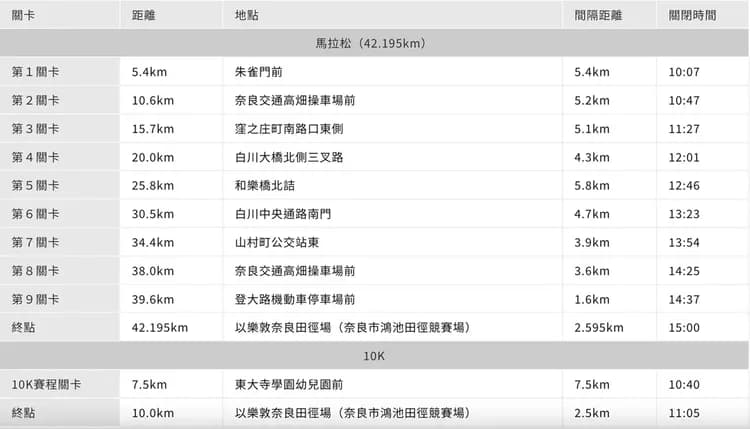Click the 關閉時間 column header
The image size is (750, 429).
(x=692, y=16)
